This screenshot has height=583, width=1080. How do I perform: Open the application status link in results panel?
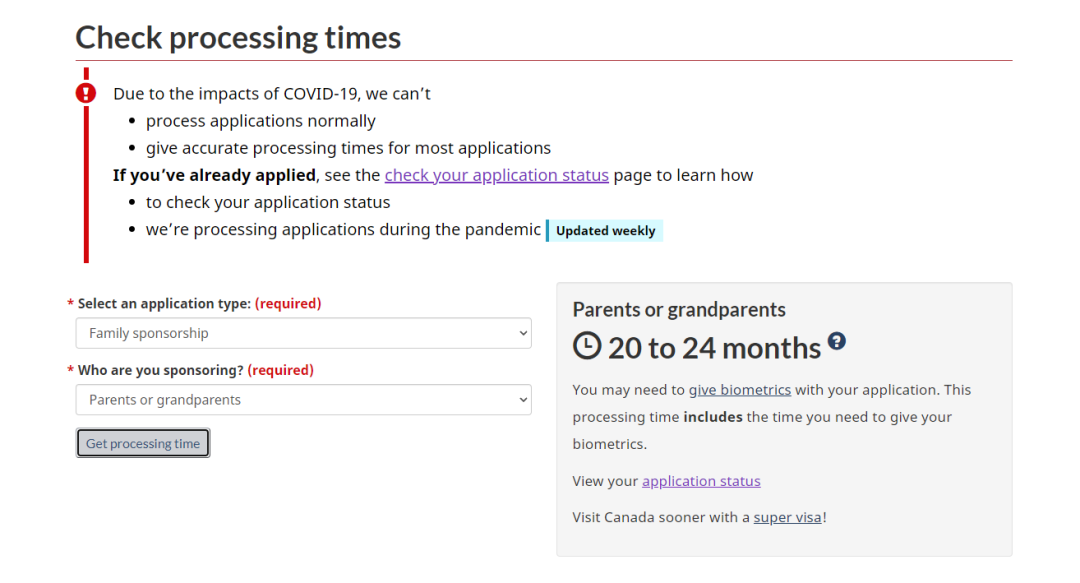pos(701,481)
